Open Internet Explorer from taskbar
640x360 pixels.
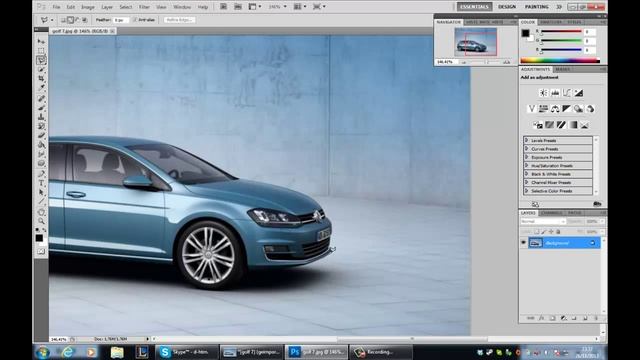(68, 352)
